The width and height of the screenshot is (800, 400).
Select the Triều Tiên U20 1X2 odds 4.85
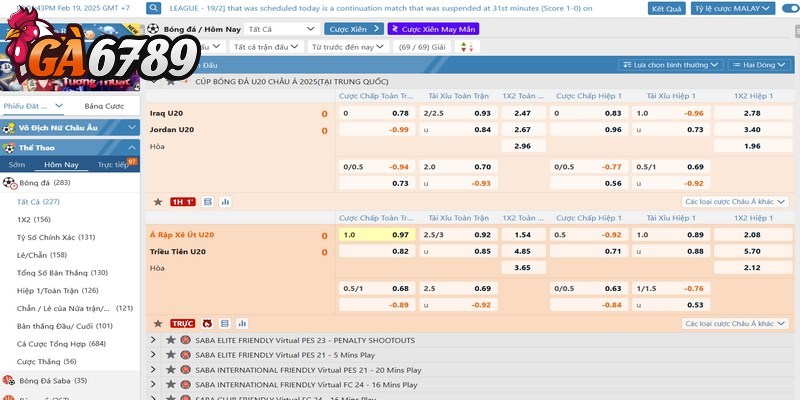[x=523, y=251]
